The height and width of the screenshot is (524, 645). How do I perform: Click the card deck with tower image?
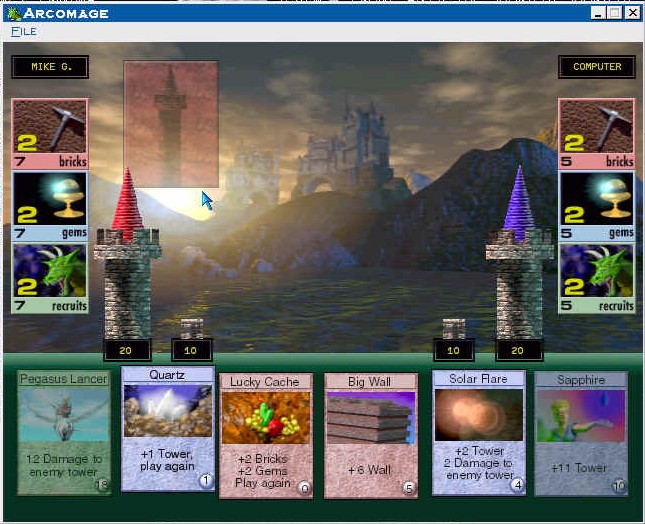pos(171,124)
